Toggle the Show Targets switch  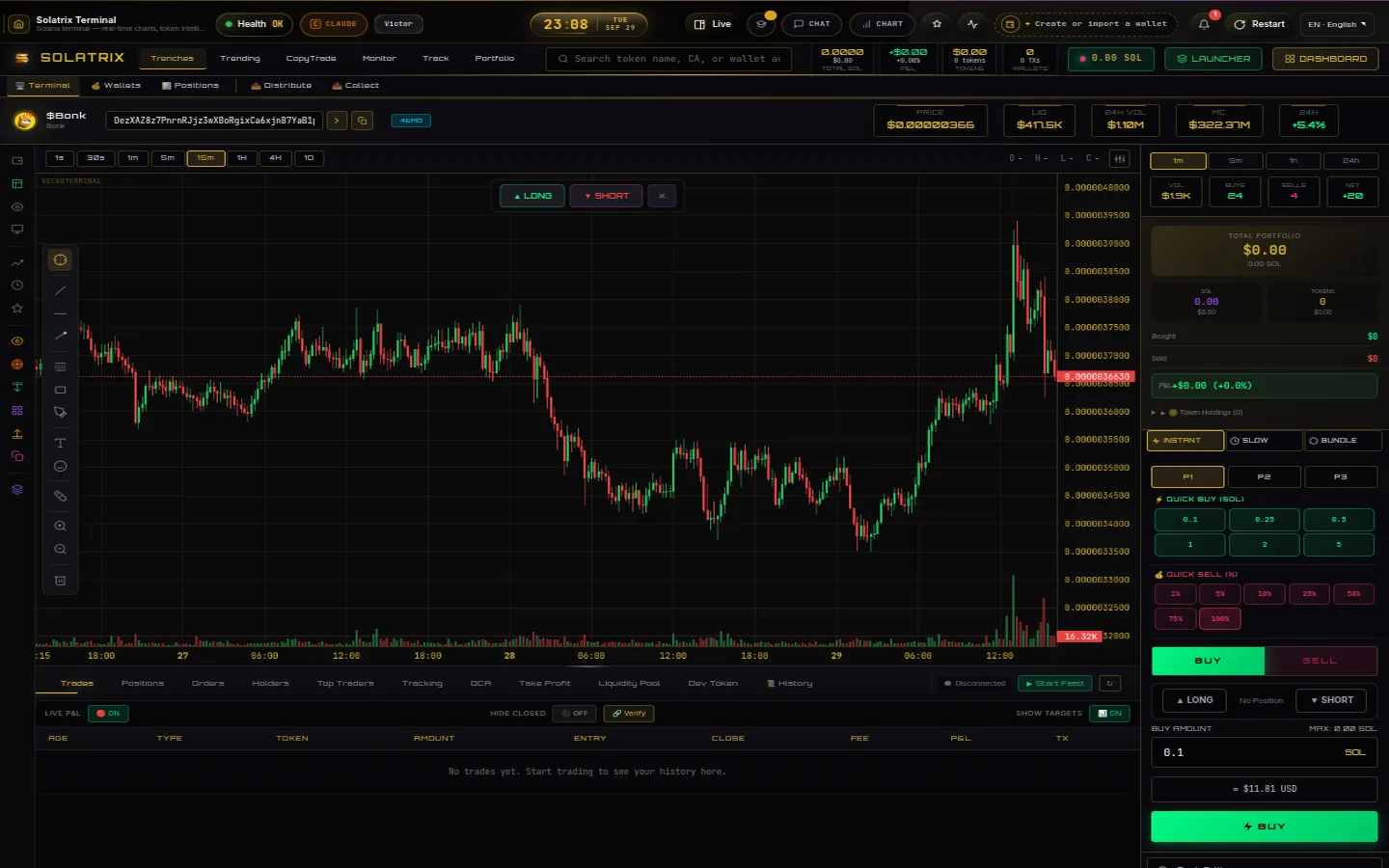pyautogui.click(x=1109, y=714)
